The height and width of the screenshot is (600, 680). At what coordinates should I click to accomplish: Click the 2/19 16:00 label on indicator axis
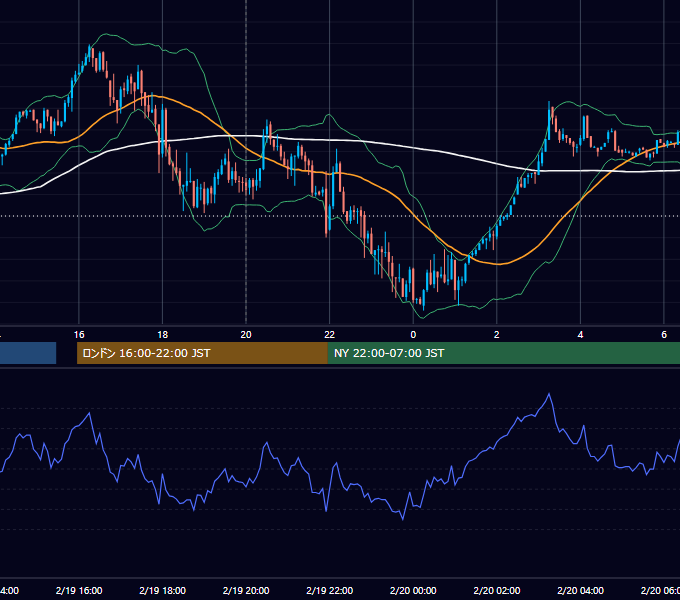coord(79,590)
